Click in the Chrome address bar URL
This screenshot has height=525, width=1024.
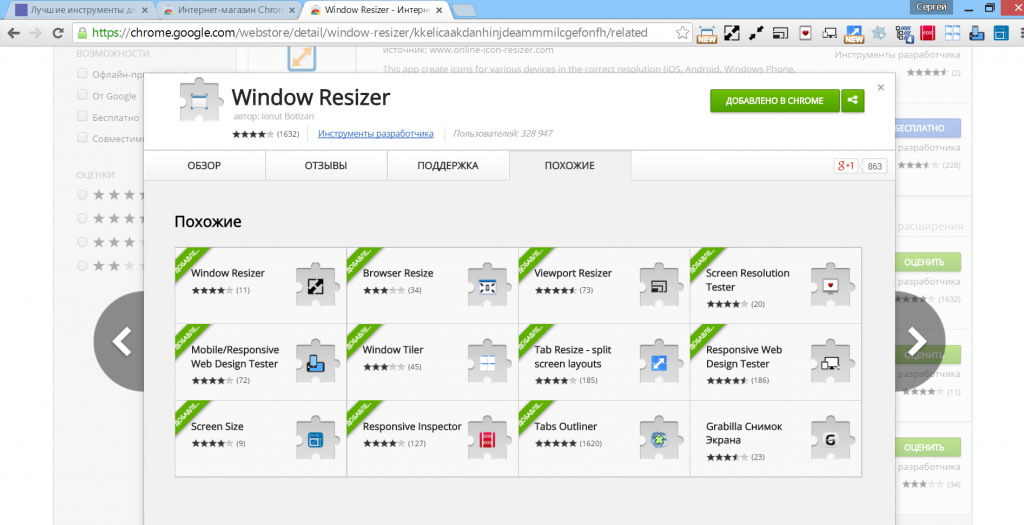point(370,33)
